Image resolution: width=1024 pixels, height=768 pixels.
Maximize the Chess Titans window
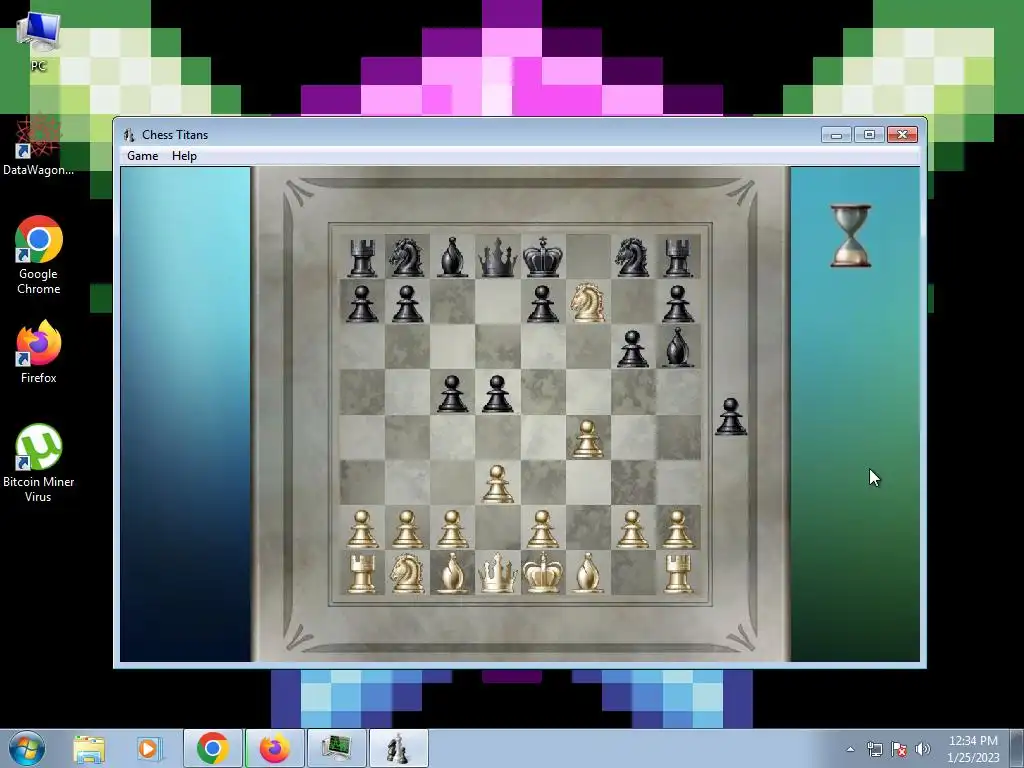coord(869,135)
